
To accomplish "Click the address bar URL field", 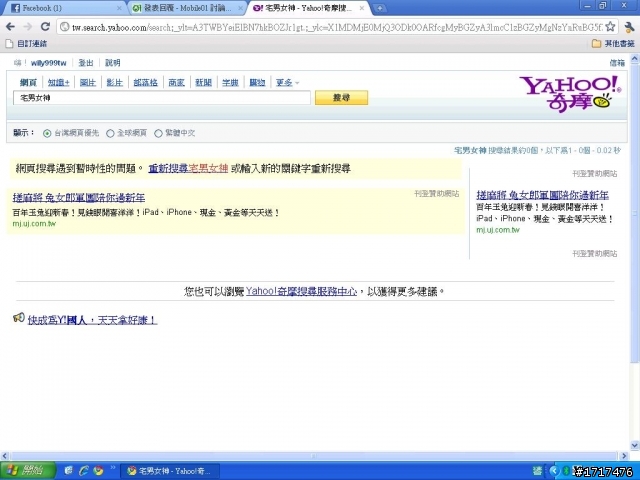I will (337, 27).
